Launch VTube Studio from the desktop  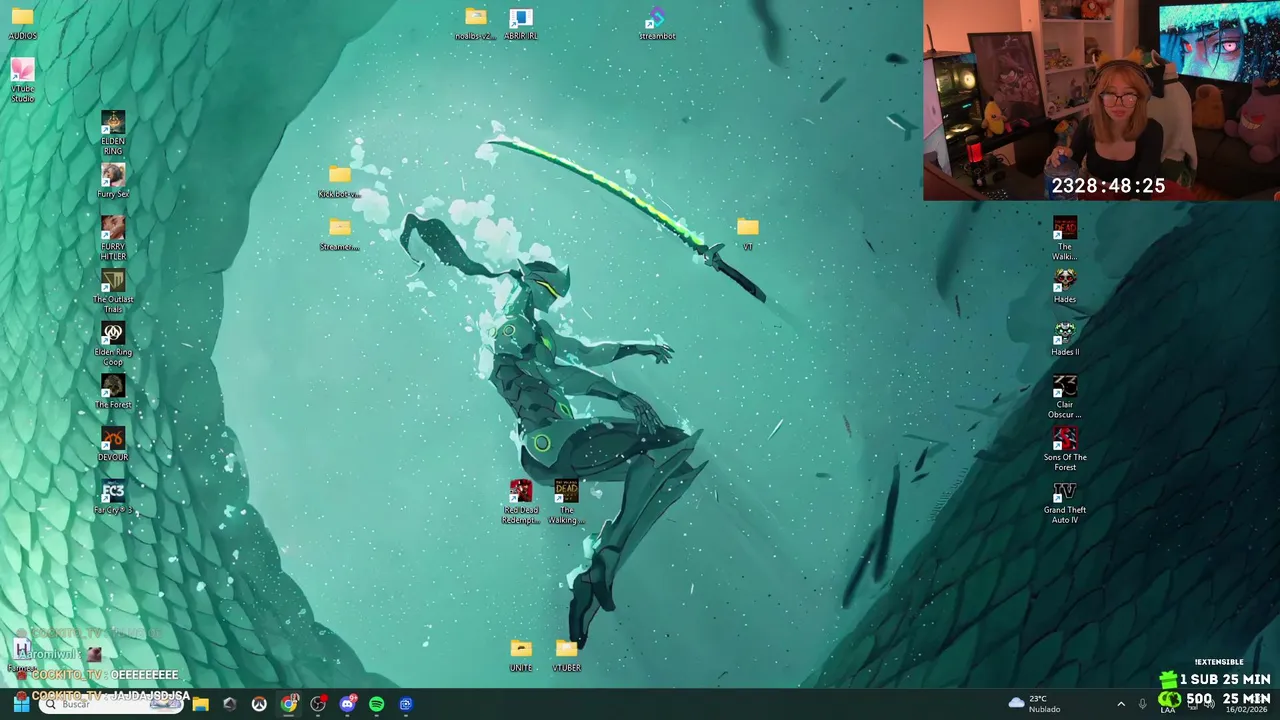click(22, 80)
